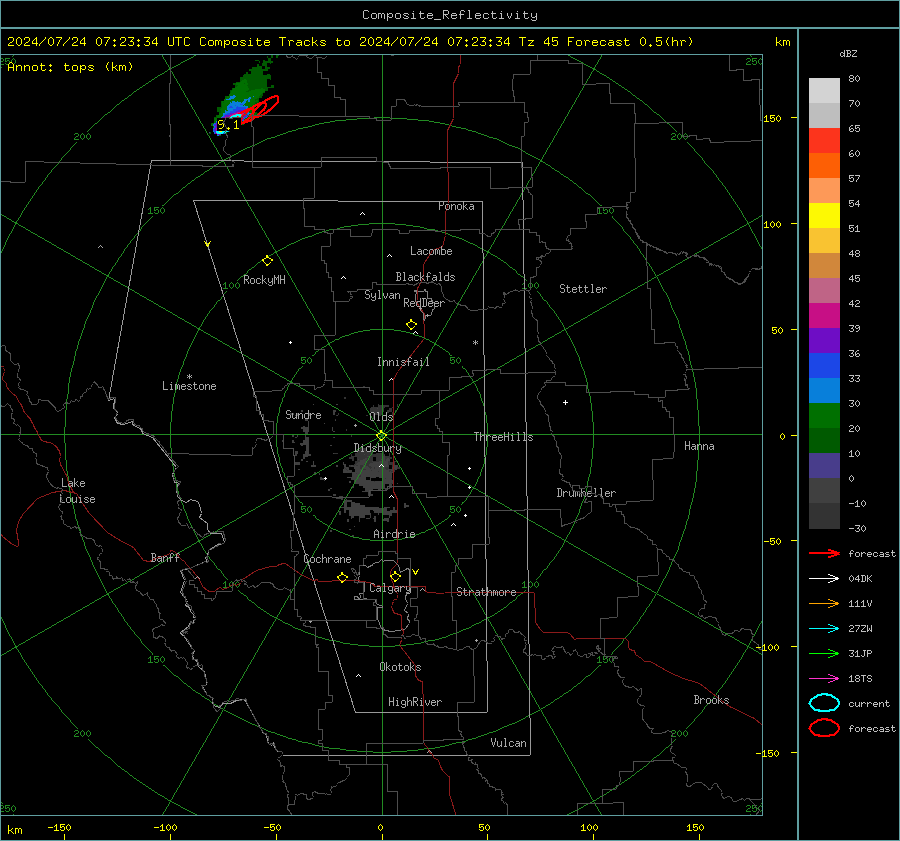
Task: Click the Airdrie city label
Action: (394, 534)
